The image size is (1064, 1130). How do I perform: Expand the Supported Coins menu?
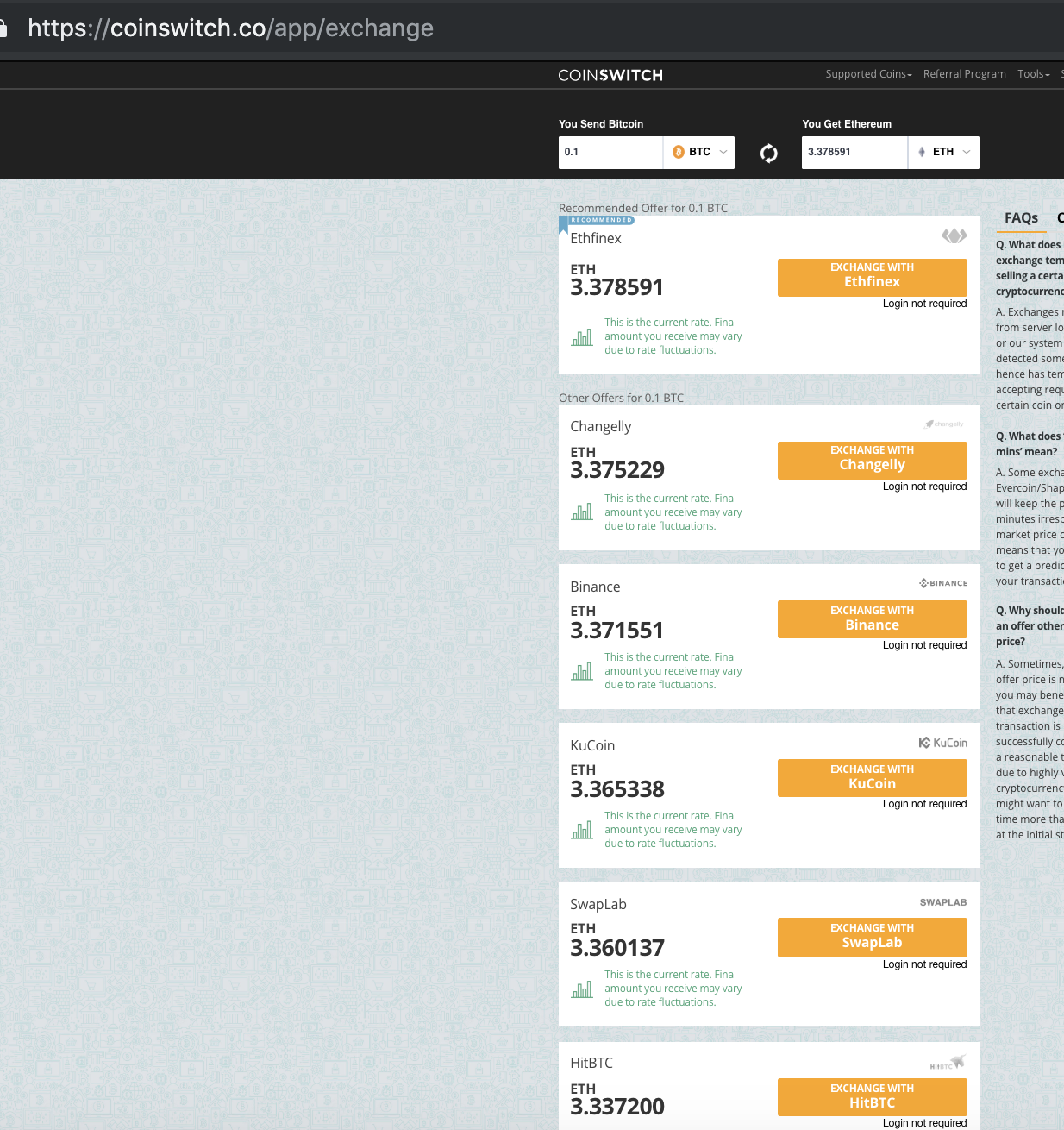click(x=868, y=74)
